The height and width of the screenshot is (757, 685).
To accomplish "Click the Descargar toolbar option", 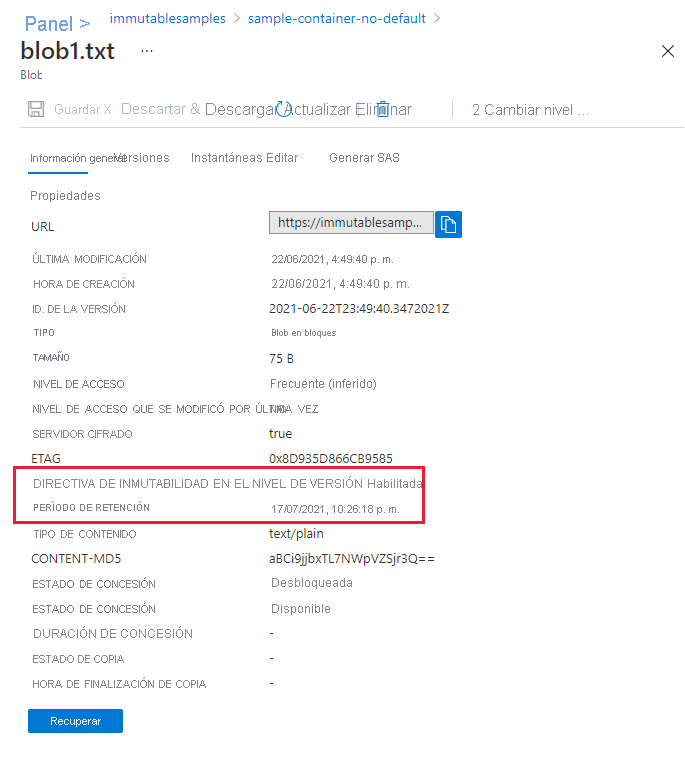I will point(241,110).
